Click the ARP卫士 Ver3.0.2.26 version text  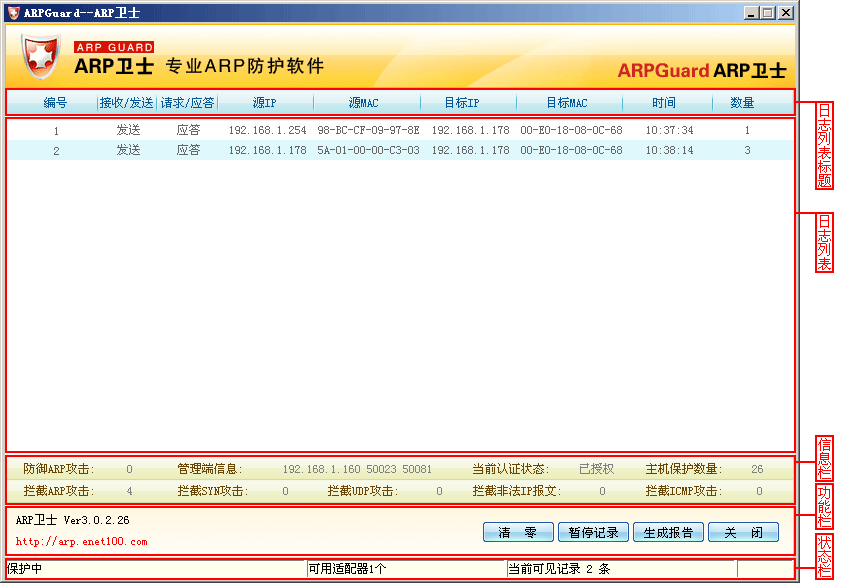[x=73, y=520]
